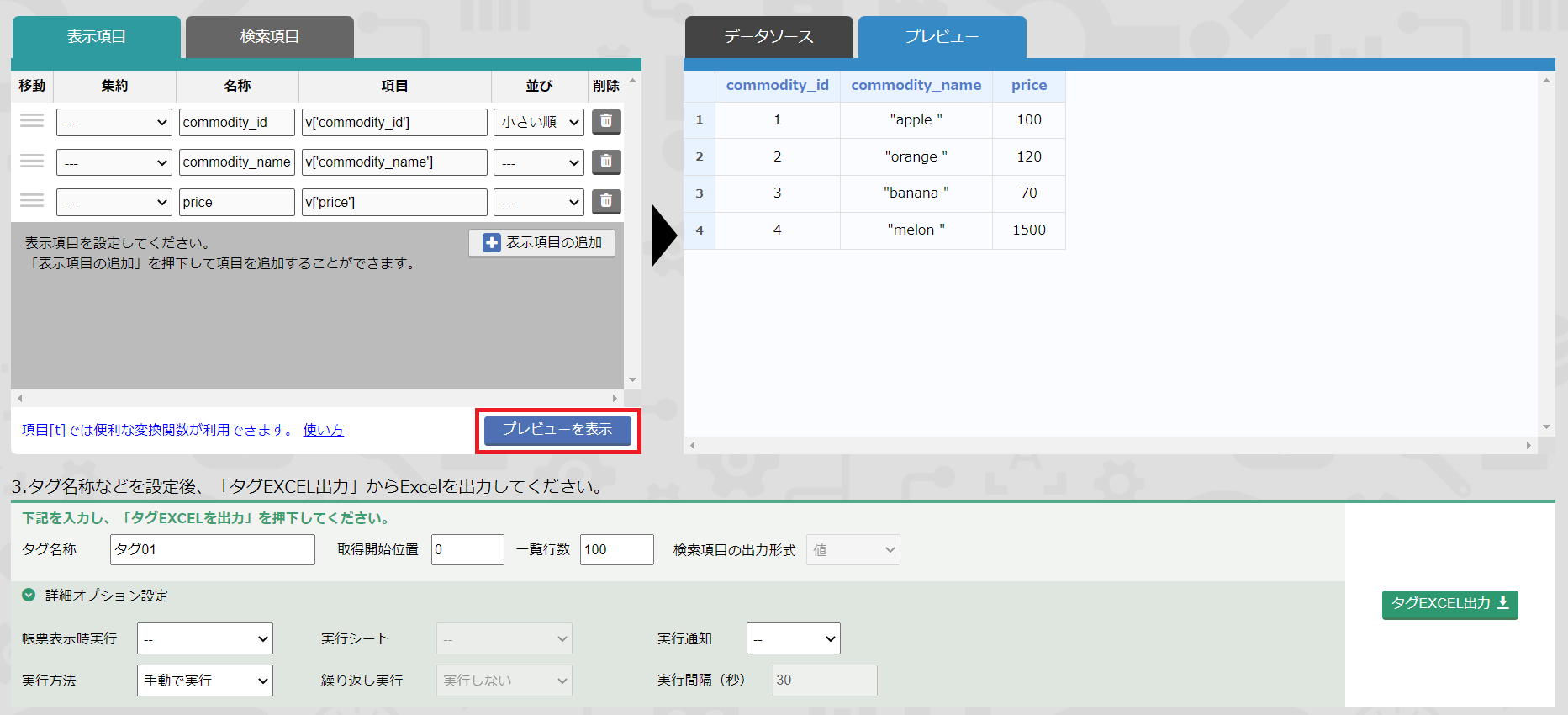
Task: Click the タグ名称 input field
Action: click(x=213, y=550)
